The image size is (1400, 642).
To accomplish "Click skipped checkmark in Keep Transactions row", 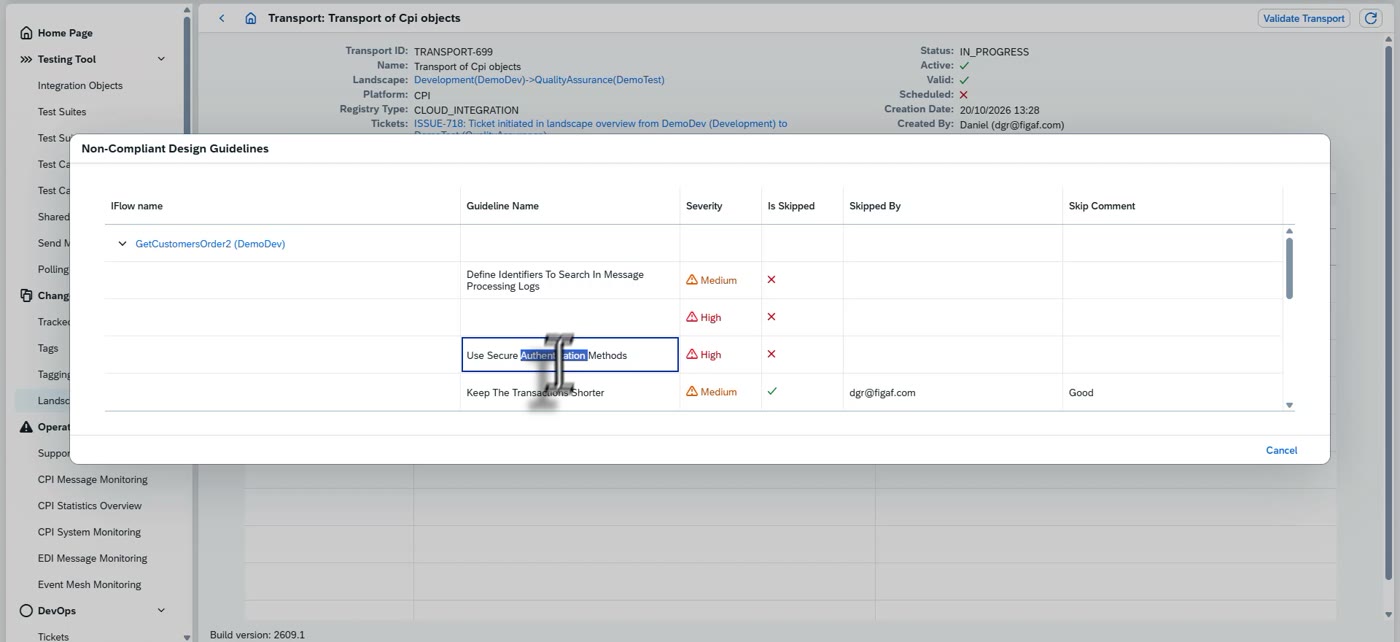I will point(772,391).
